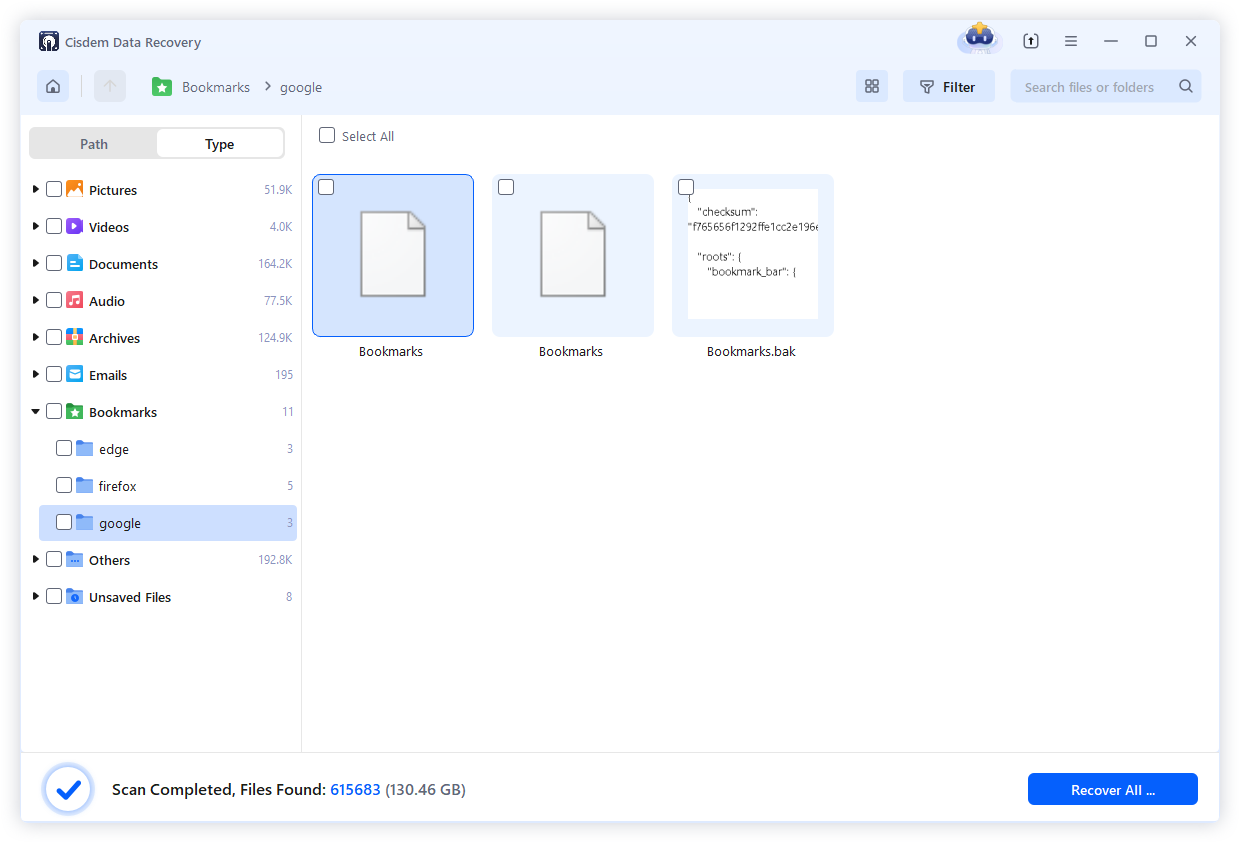1240x843 pixels.
Task: Expand the Documents tree item
Action: click(37, 263)
